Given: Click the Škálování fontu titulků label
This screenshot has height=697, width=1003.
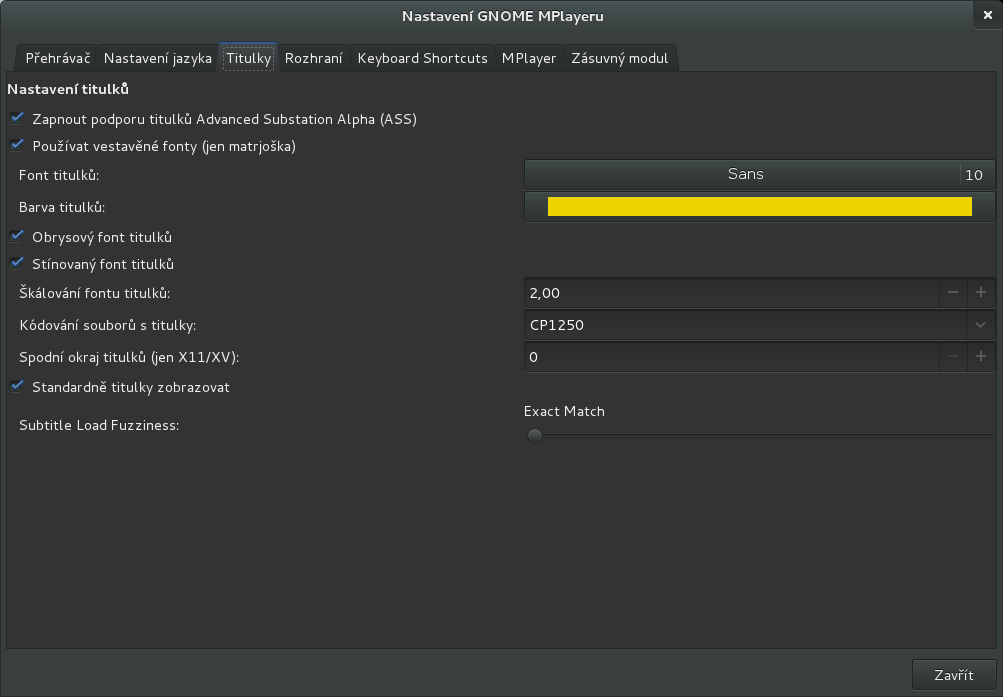Looking at the screenshot, I should pos(95,294).
